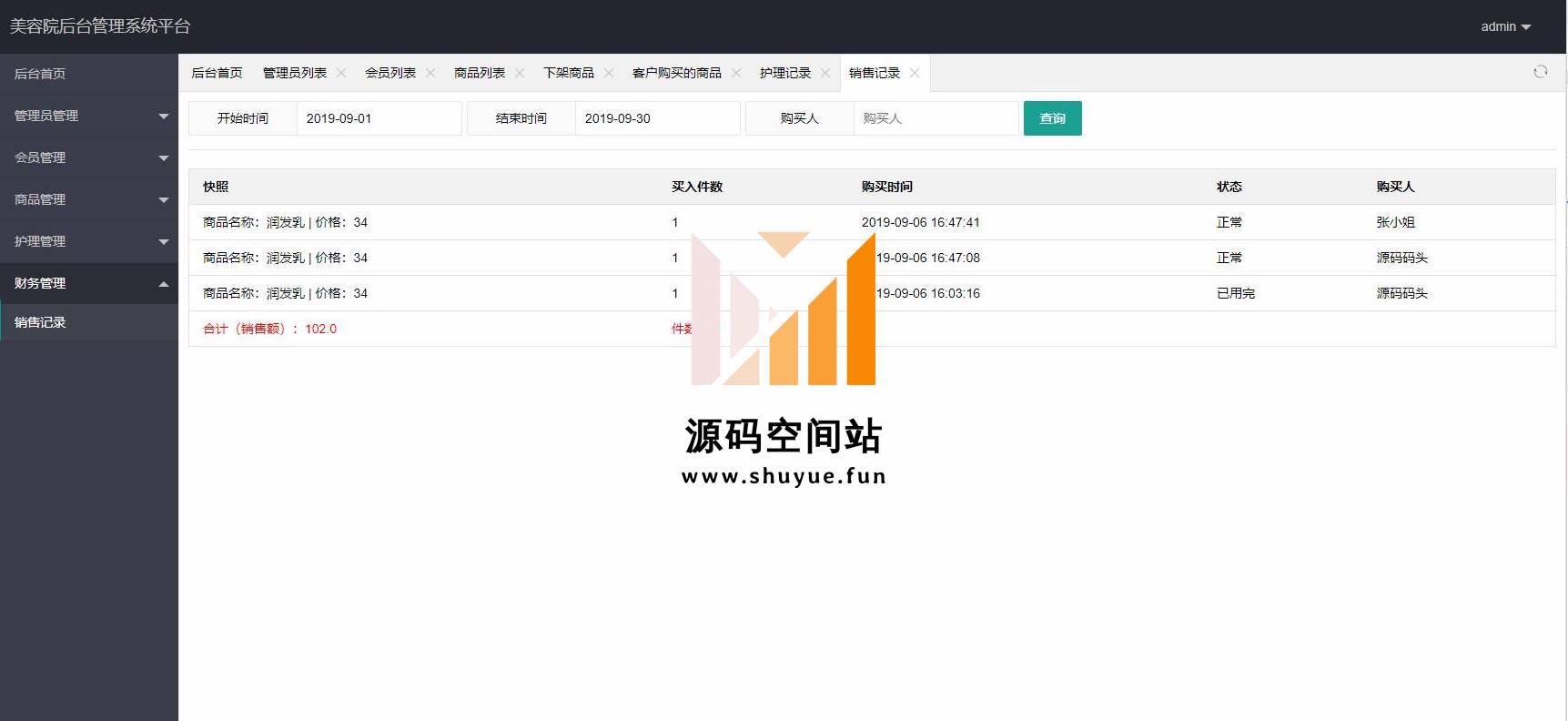
Task: Click the 状态 column header
Action: click(1229, 187)
